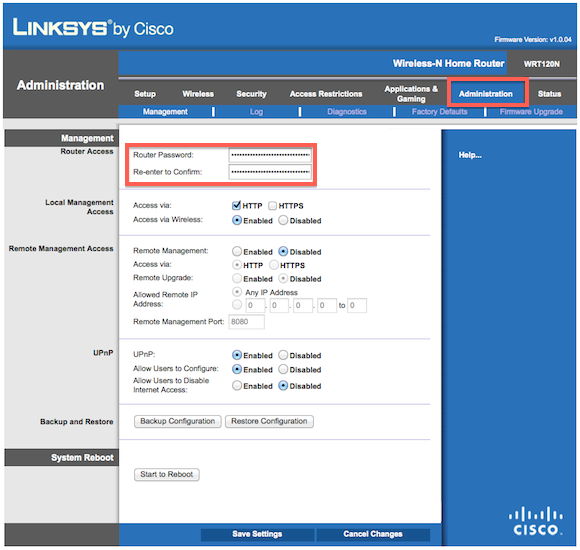Open the Log sub-tab
The height and width of the screenshot is (550, 580).
click(x=256, y=112)
